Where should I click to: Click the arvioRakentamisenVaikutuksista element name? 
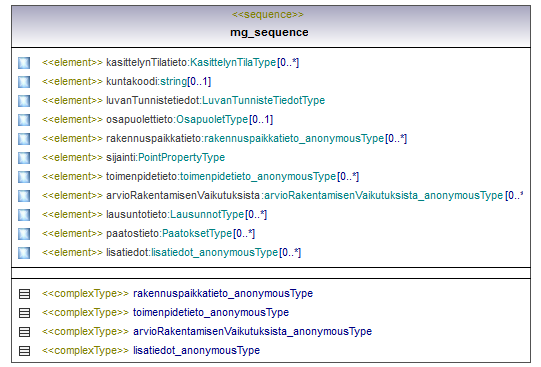[183, 196]
